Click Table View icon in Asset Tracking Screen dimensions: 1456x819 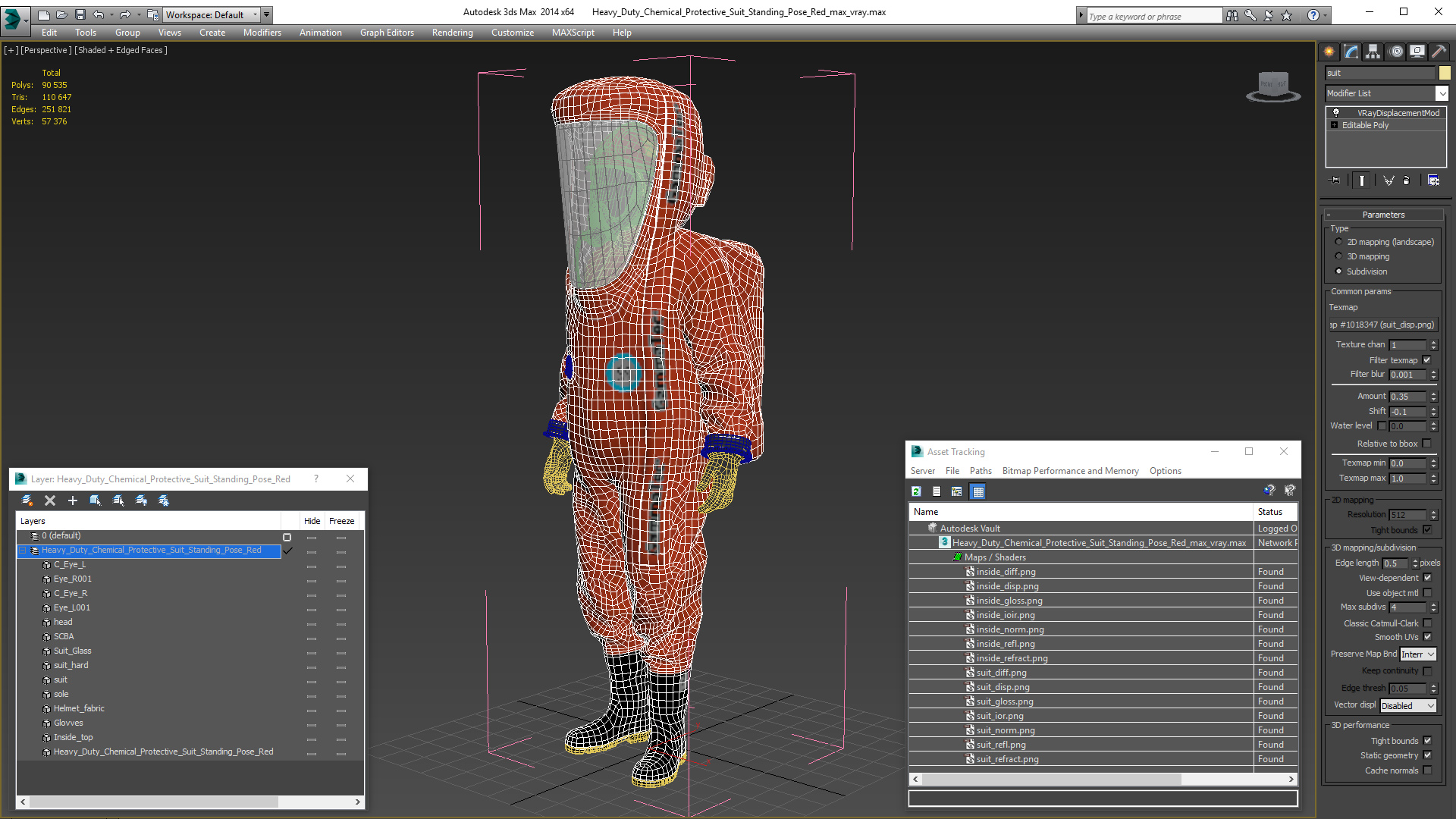978,491
